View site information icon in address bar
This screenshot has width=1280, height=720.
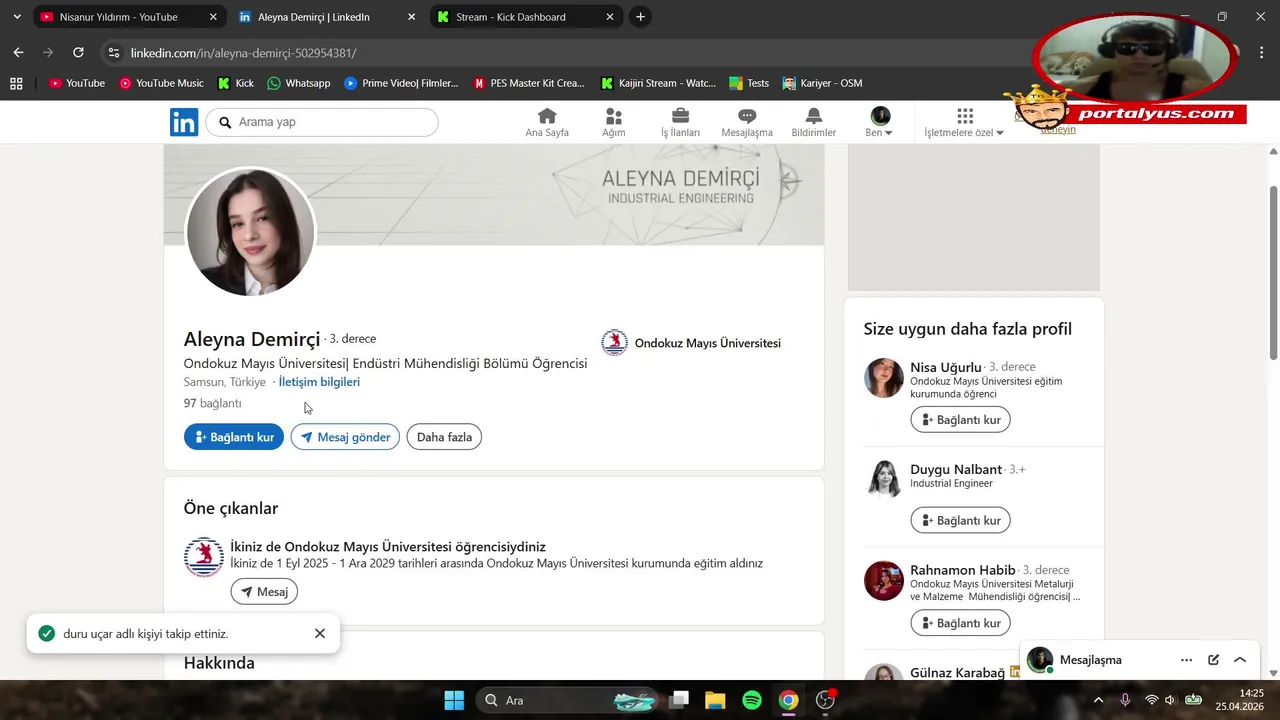click(113, 53)
